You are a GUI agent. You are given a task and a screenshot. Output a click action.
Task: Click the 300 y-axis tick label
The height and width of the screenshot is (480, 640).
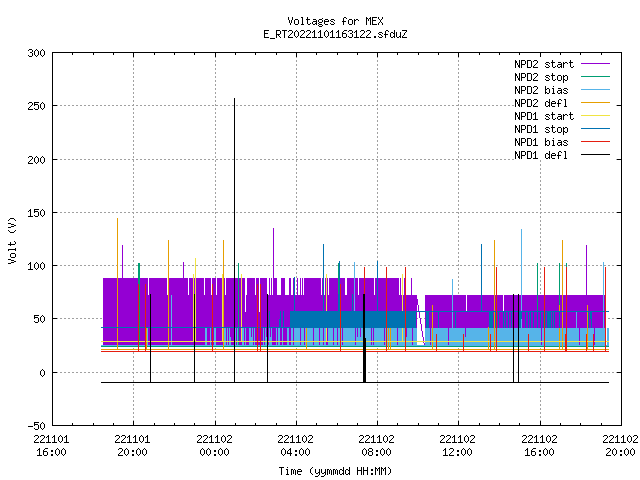36,53
